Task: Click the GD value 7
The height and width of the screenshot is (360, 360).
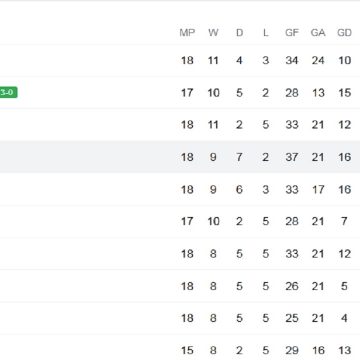Action: (344, 221)
